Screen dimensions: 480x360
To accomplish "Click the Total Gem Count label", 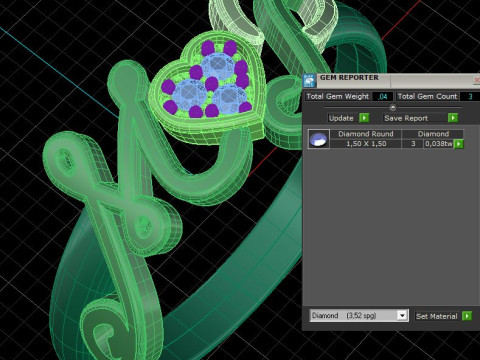I will [427, 97].
